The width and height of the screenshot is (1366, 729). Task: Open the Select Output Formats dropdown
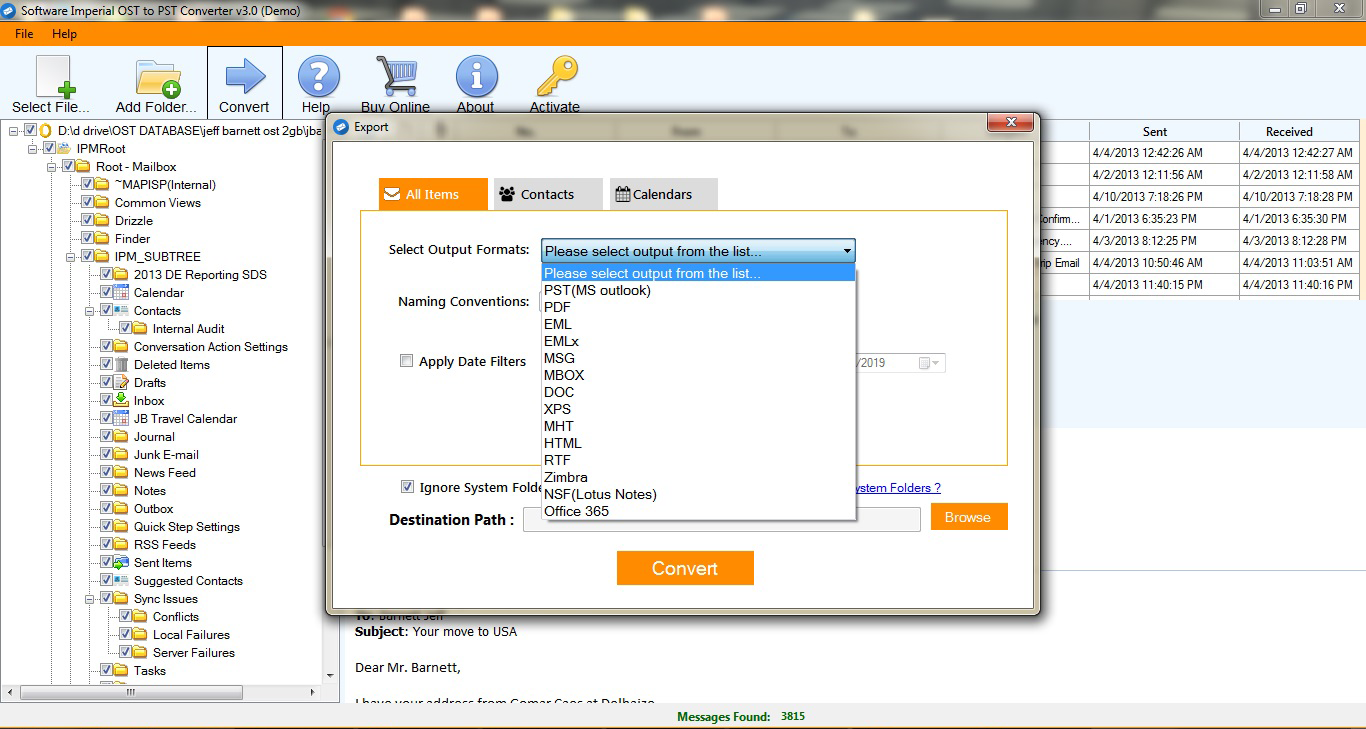698,251
